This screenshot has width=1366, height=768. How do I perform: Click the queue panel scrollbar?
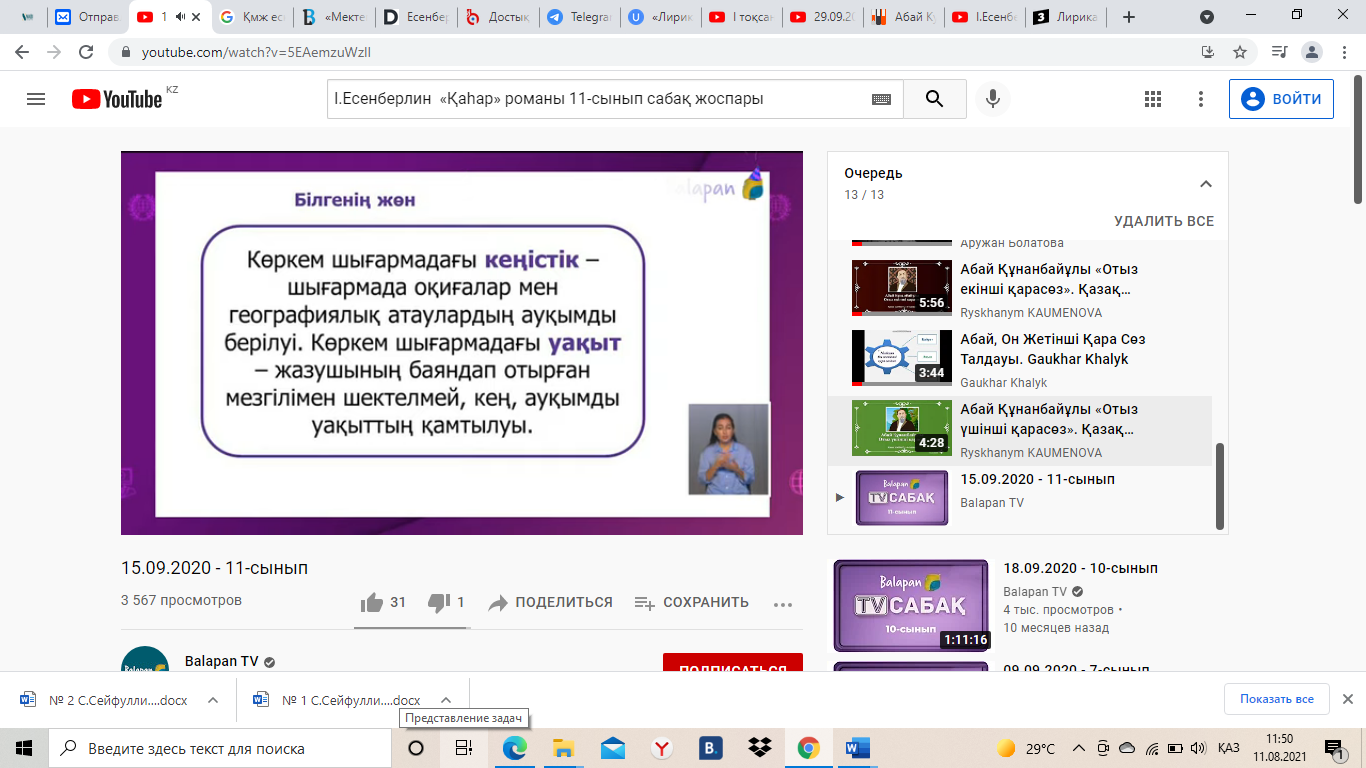1219,485
